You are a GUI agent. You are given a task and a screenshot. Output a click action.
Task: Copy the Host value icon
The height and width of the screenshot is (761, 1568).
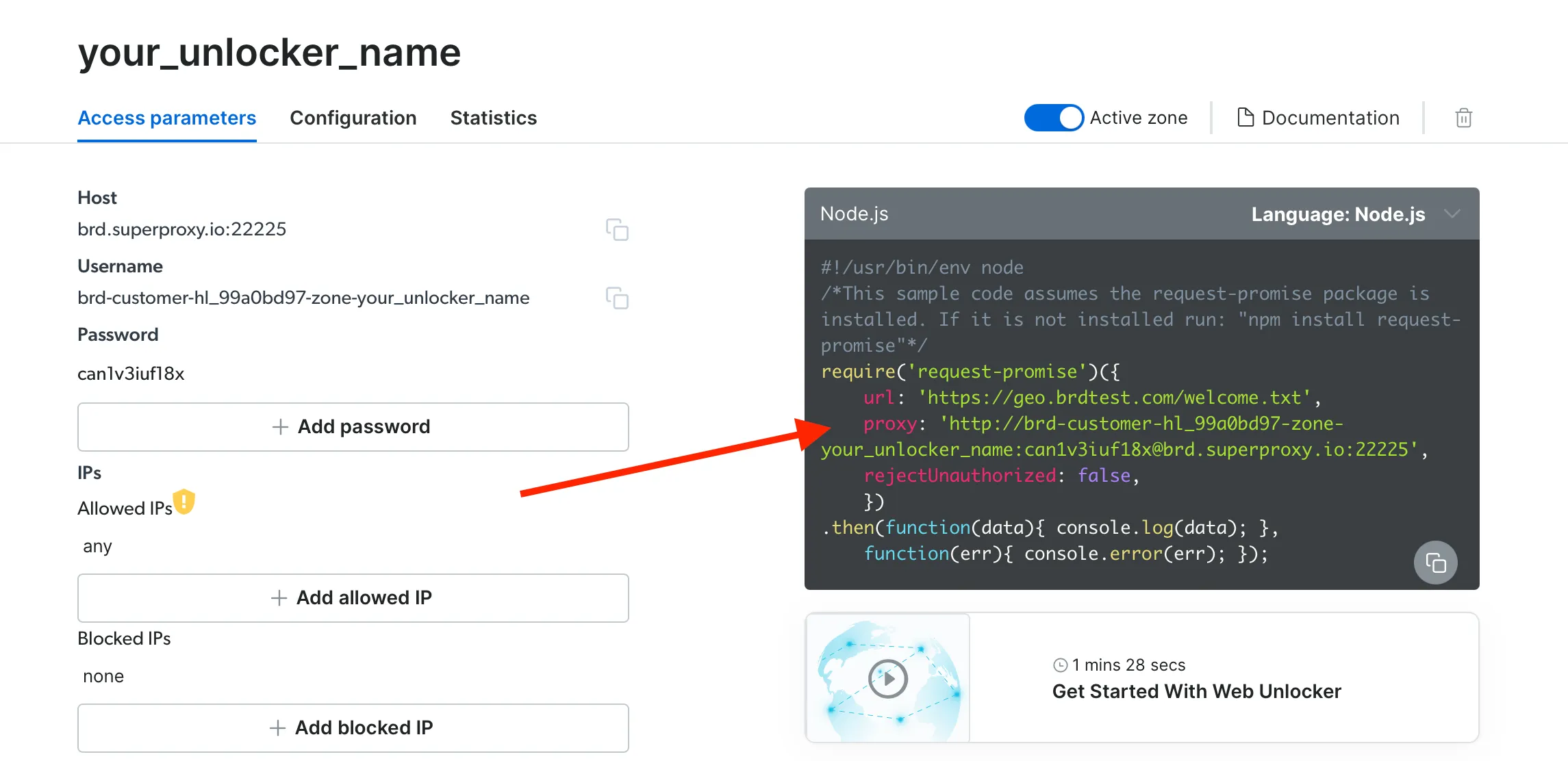[617, 230]
